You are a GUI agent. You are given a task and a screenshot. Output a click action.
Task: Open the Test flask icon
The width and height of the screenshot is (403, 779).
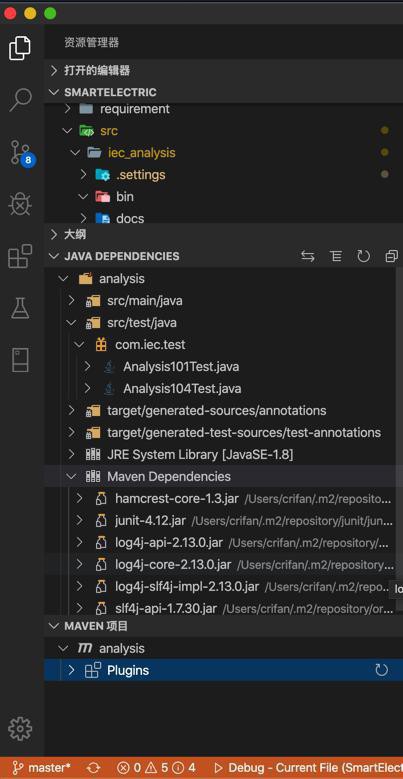point(20,308)
